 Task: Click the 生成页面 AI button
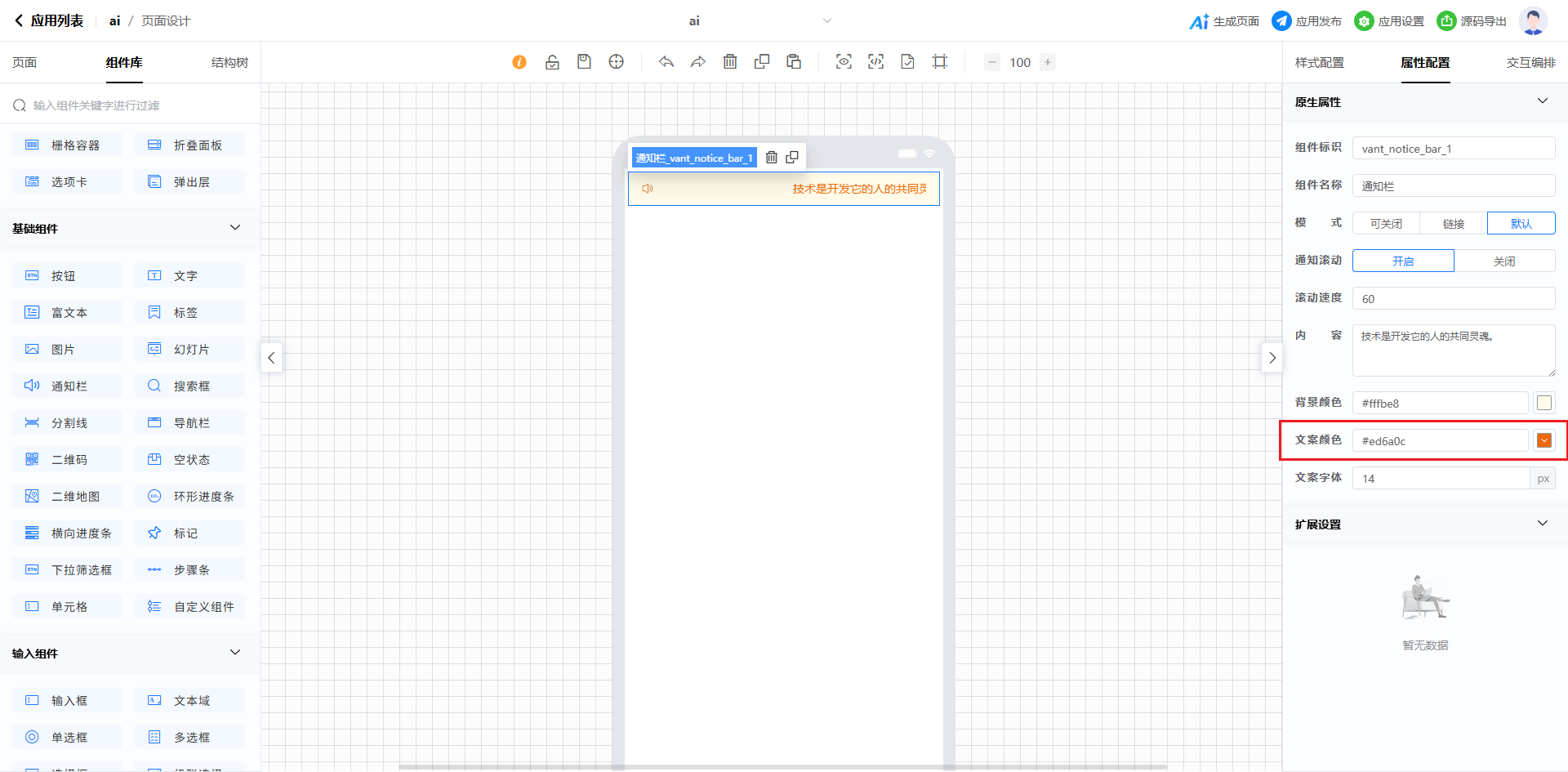point(1223,21)
